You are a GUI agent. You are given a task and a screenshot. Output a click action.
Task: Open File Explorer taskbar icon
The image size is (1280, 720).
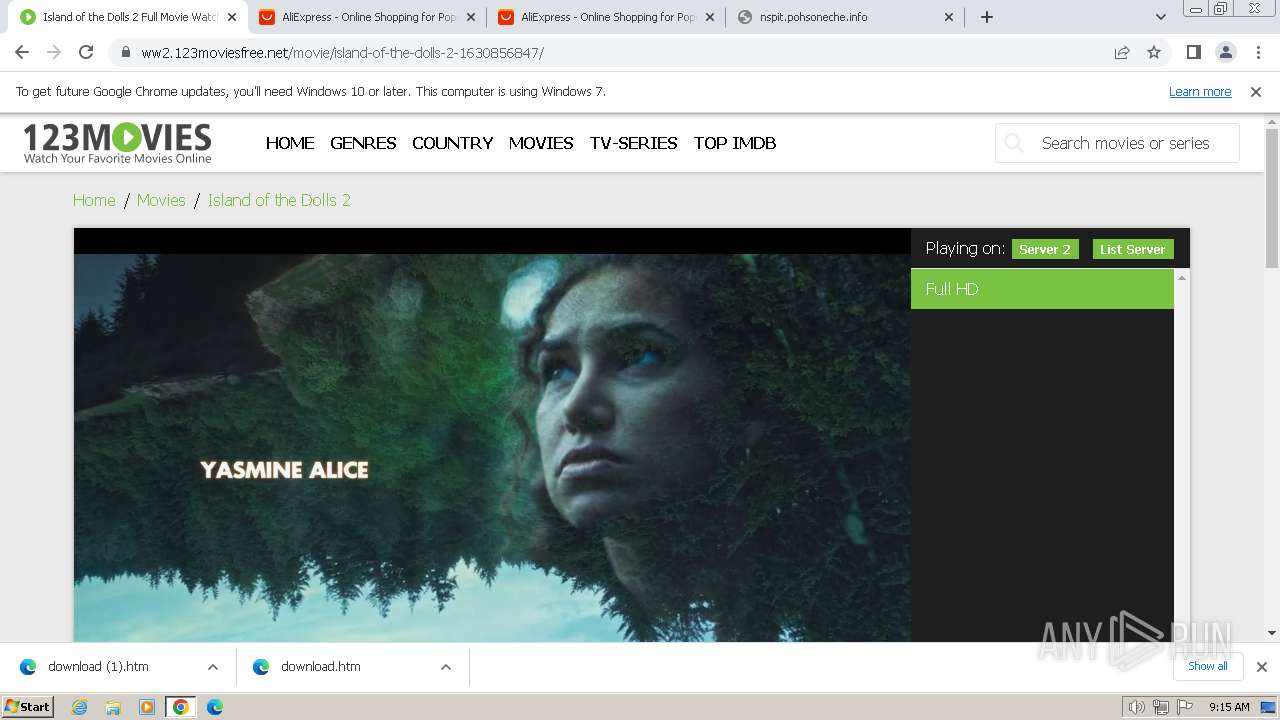(x=113, y=707)
